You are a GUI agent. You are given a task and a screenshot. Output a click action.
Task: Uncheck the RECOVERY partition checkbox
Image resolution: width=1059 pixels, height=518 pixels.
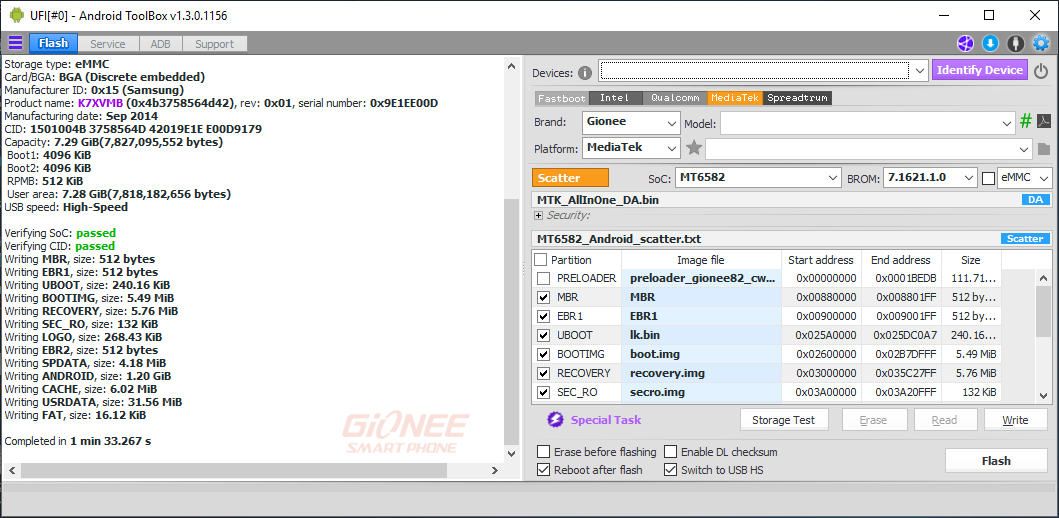tap(544, 373)
